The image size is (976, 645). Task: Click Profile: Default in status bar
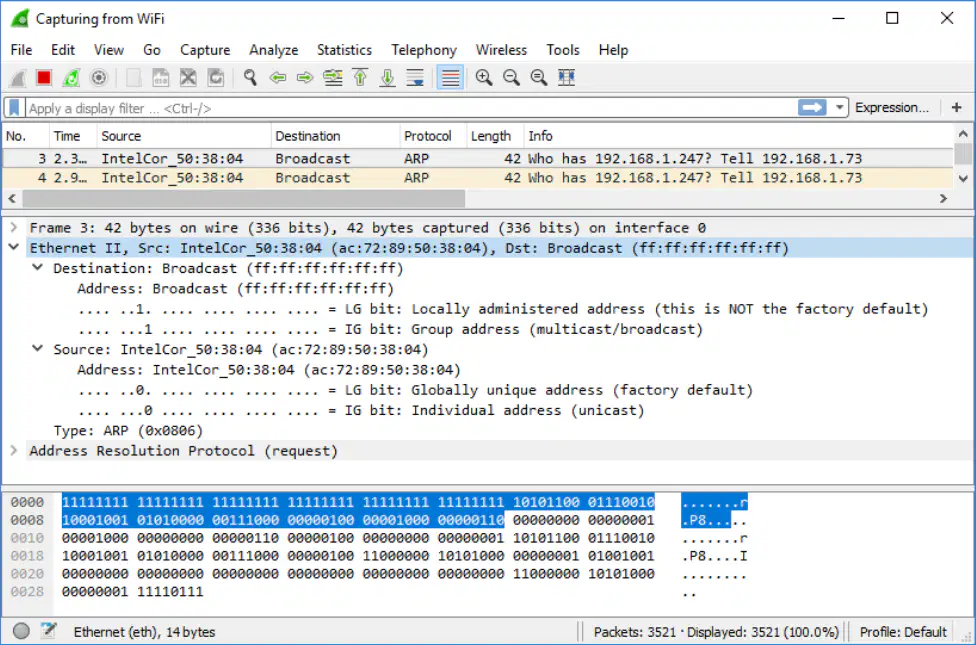(x=903, y=632)
